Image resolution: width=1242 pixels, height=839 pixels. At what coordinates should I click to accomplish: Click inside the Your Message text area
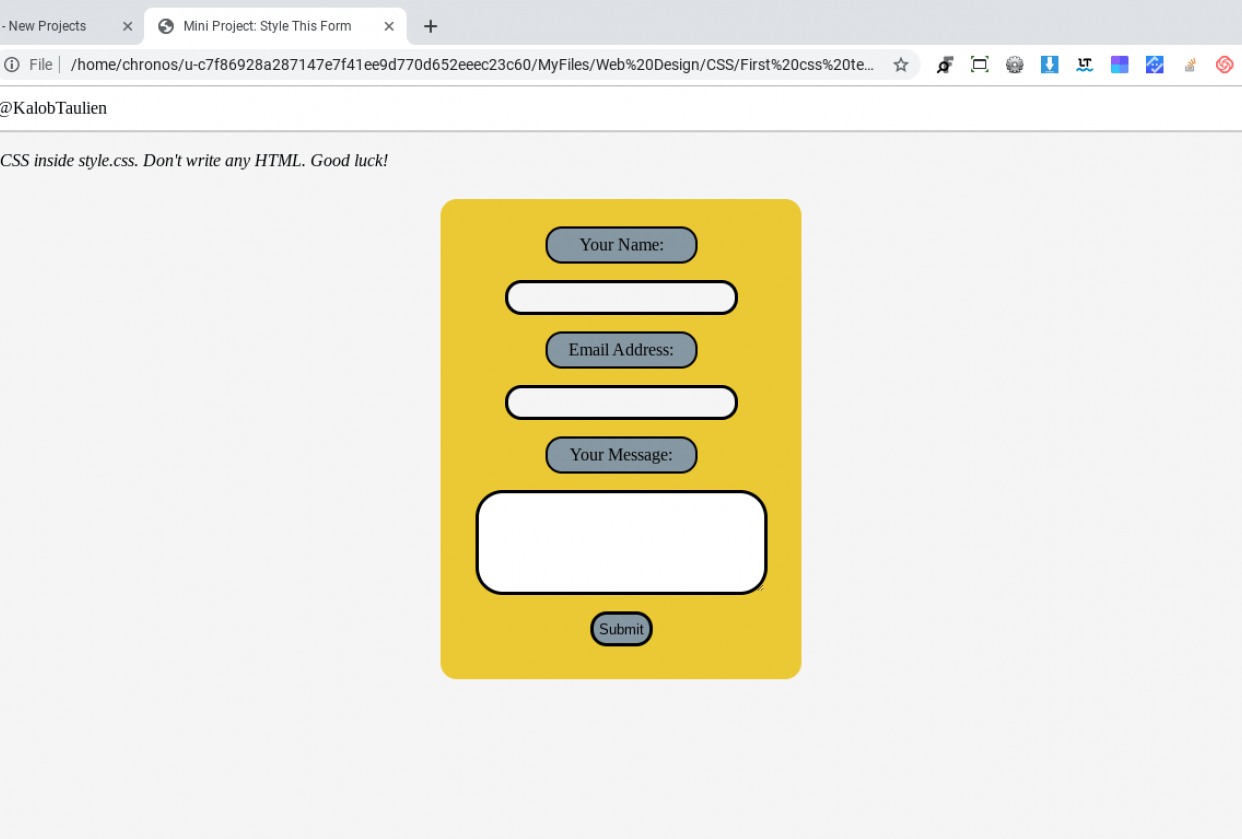[621, 541]
